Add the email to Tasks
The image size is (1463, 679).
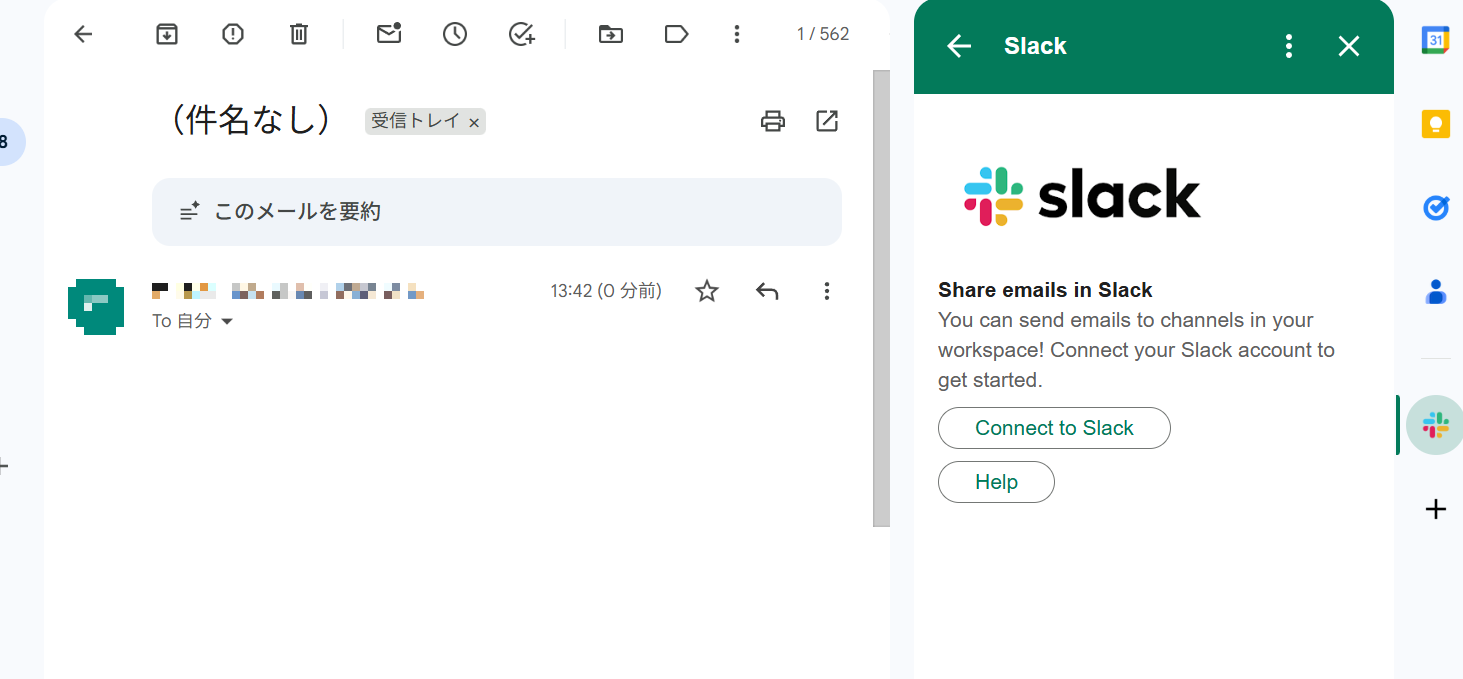tap(521, 33)
